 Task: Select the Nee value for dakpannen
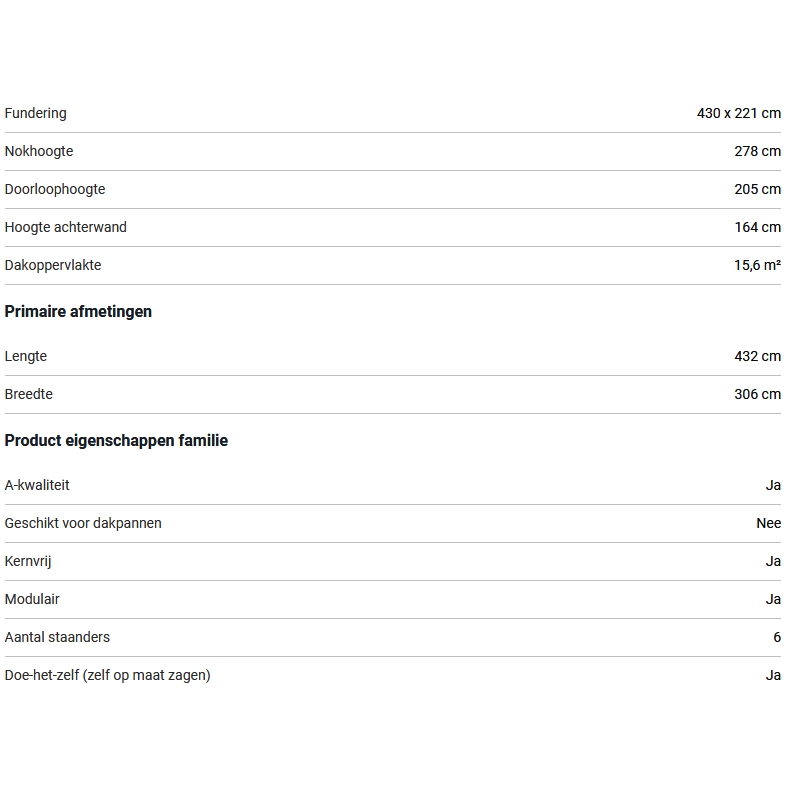768,524
